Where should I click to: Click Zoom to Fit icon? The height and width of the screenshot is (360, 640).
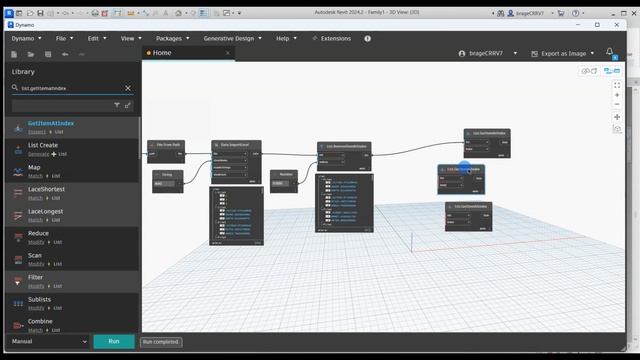pos(617,85)
